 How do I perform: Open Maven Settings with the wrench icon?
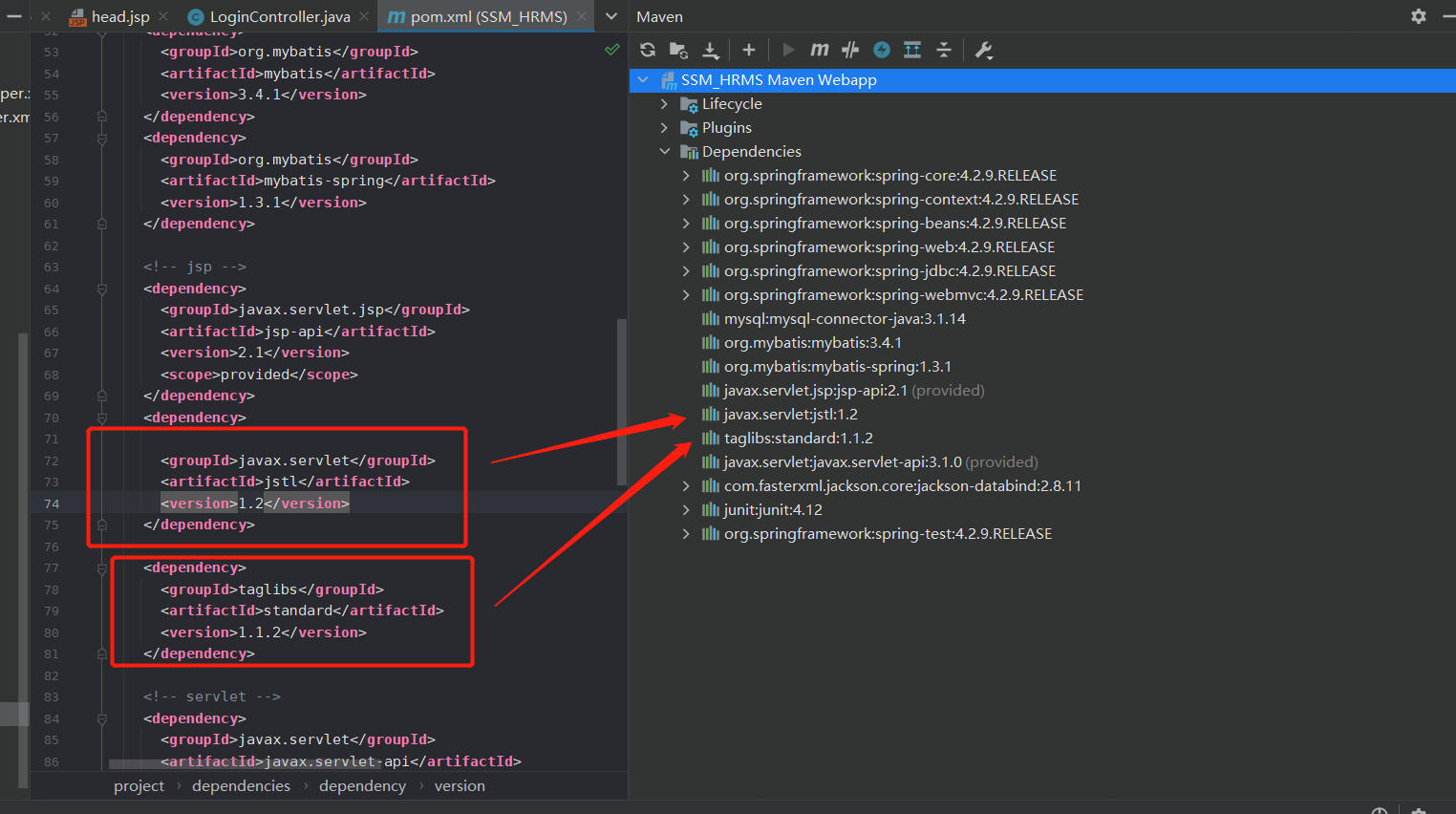(984, 49)
